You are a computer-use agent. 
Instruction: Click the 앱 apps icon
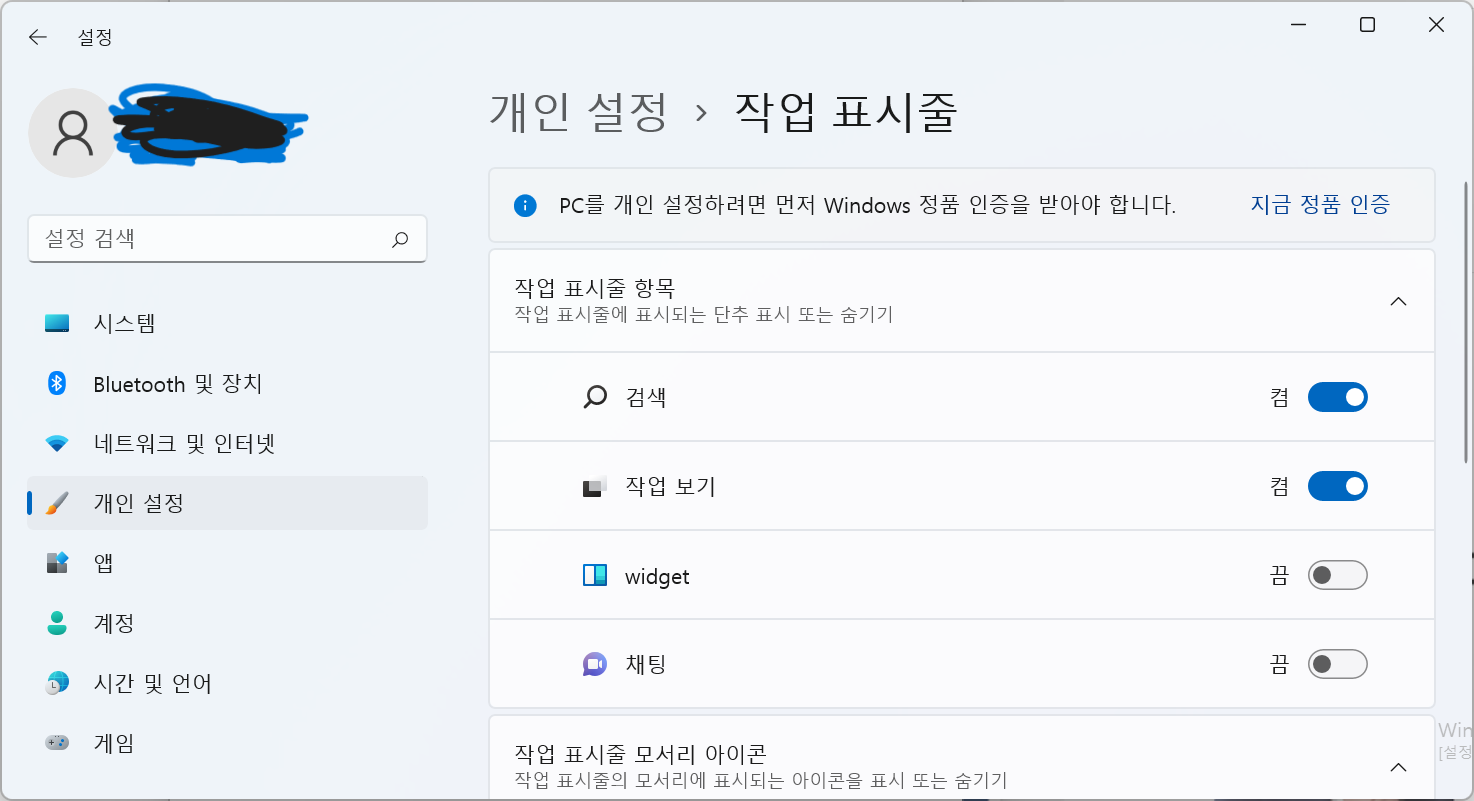57,563
